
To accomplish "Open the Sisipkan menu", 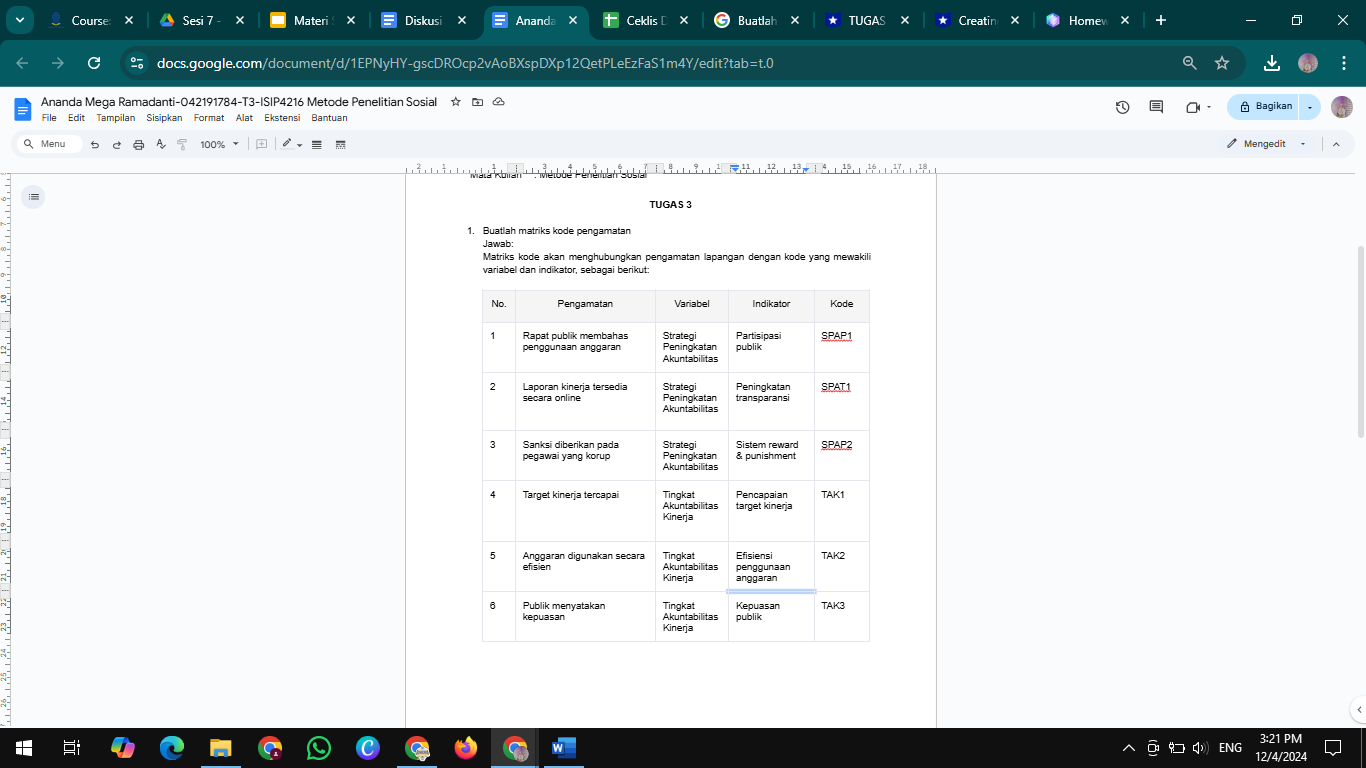I will click(164, 118).
